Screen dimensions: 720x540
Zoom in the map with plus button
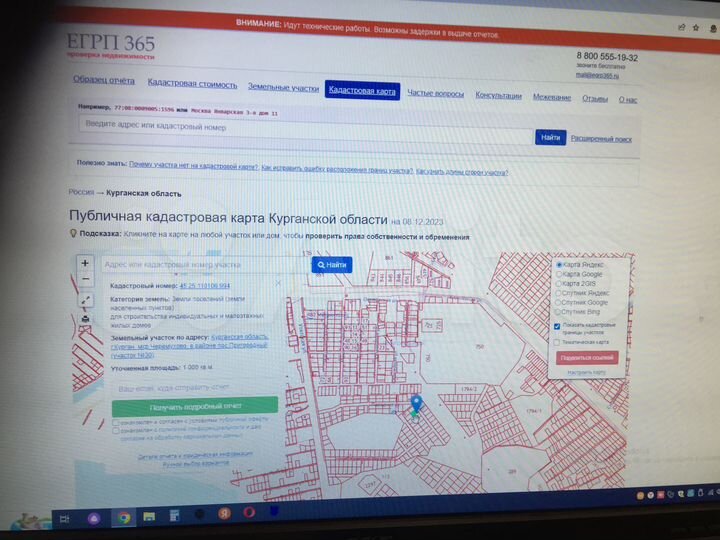(x=85, y=264)
